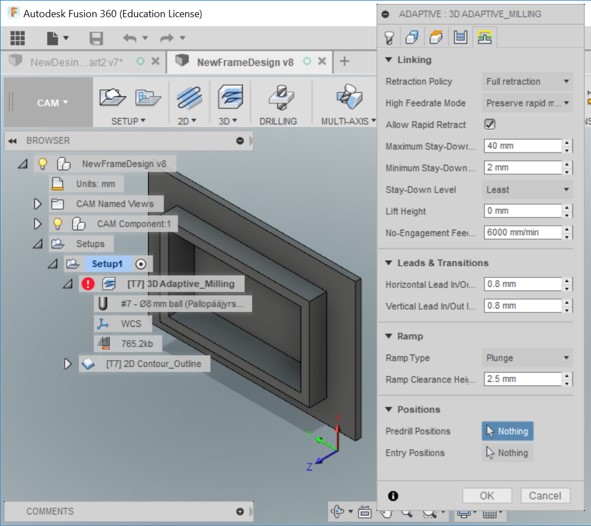Click Ramp Clearance Height stepper arrows
The image size is (591, 526).
tap(567, 379)
